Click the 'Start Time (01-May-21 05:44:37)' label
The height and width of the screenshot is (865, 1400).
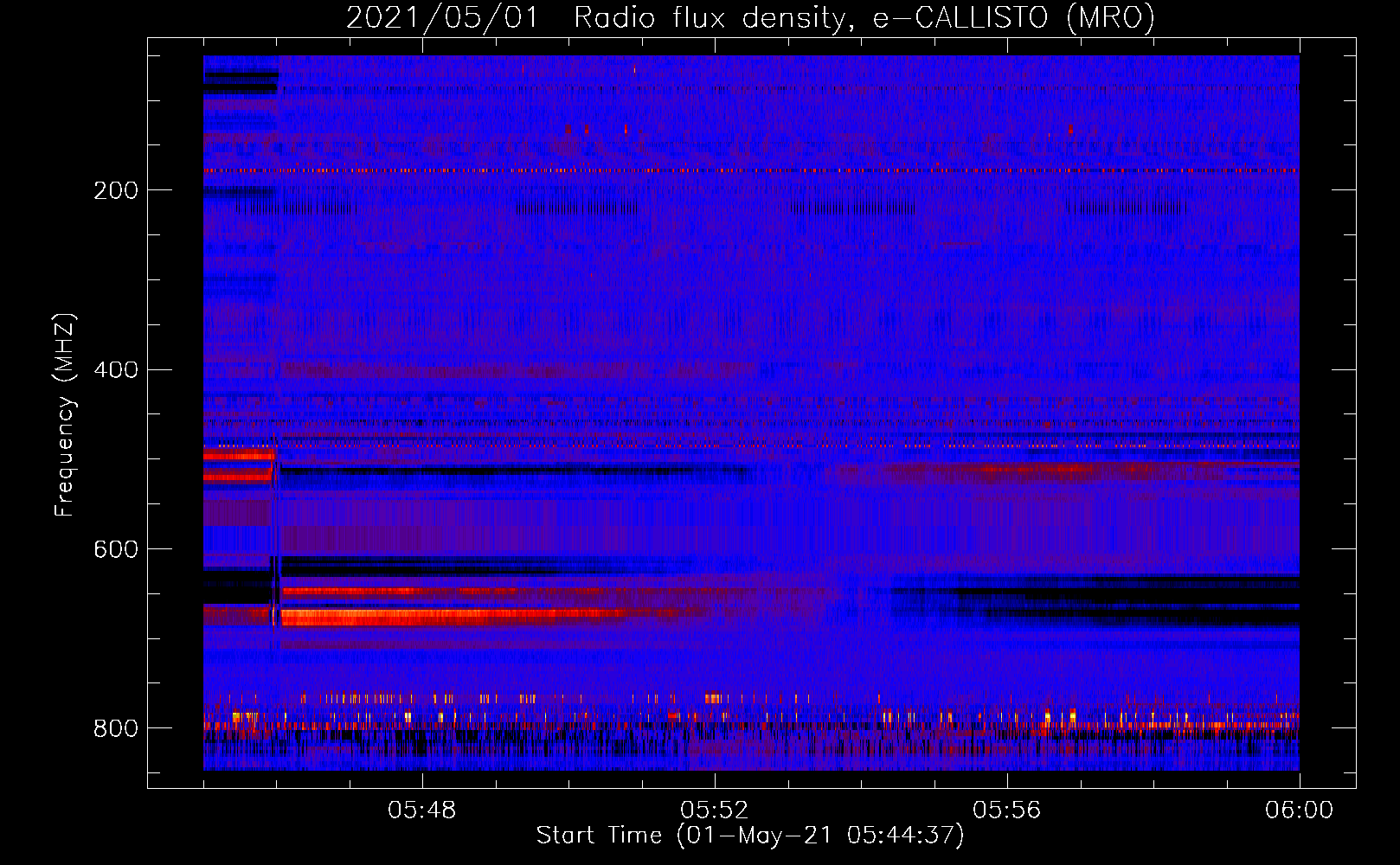[x=750, y=836]
